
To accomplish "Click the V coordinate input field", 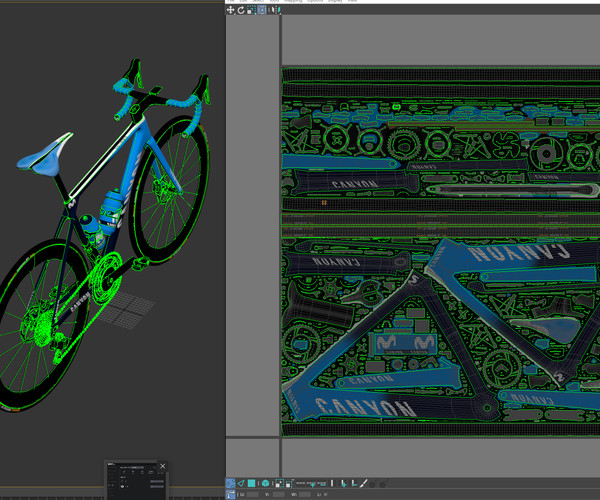I will pyautogui.click(x=279, y=495).
